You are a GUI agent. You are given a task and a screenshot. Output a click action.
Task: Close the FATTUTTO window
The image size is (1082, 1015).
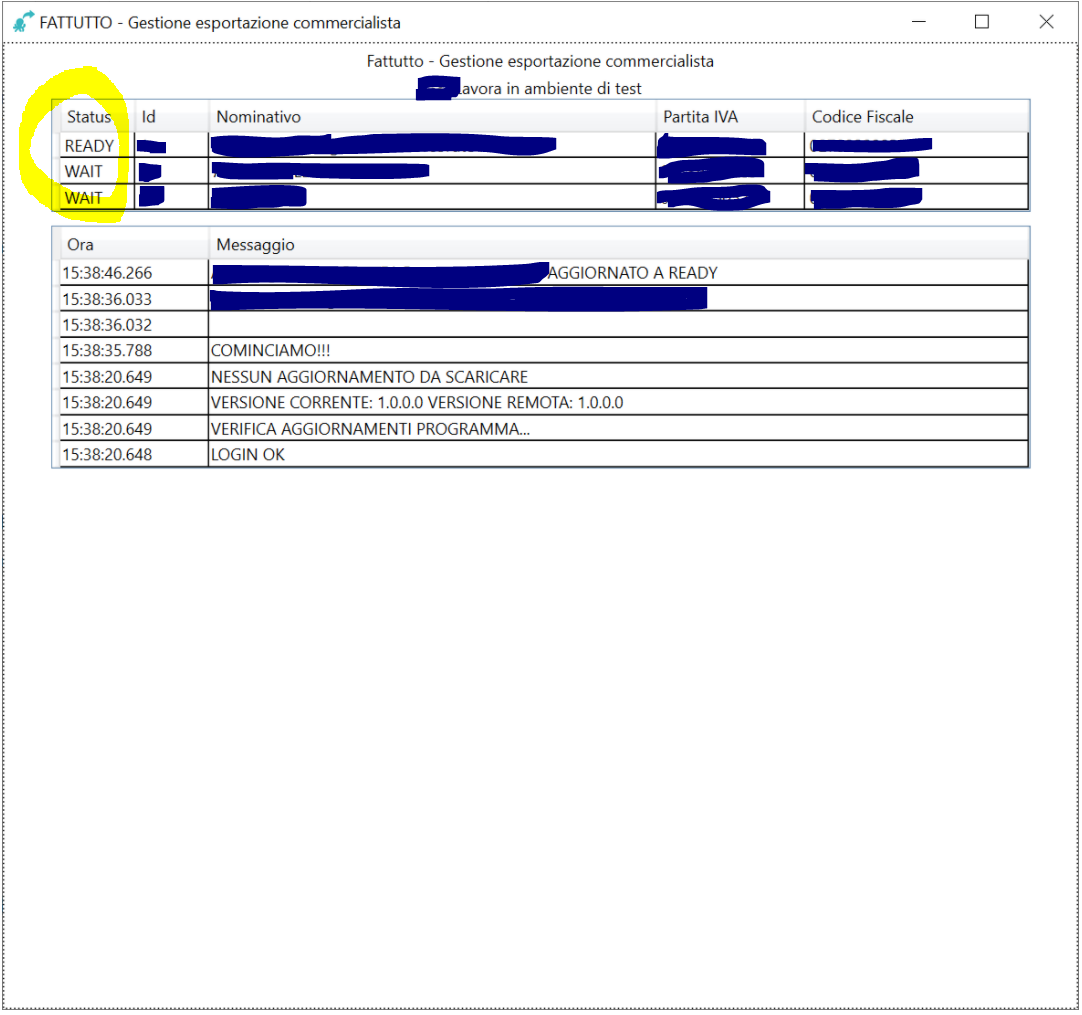1045,22
